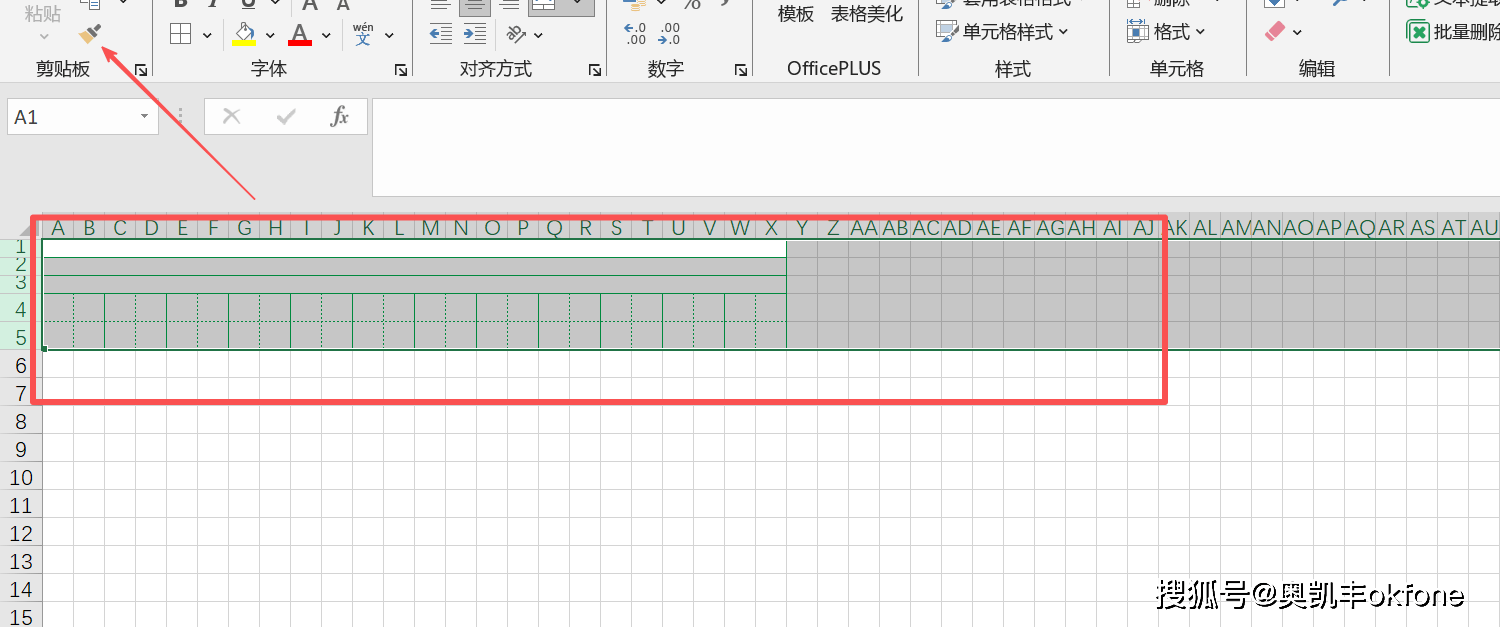Viewport: 1500px width, 627px height.
Task: Click the text orientation icon
Action: point(516,35)
